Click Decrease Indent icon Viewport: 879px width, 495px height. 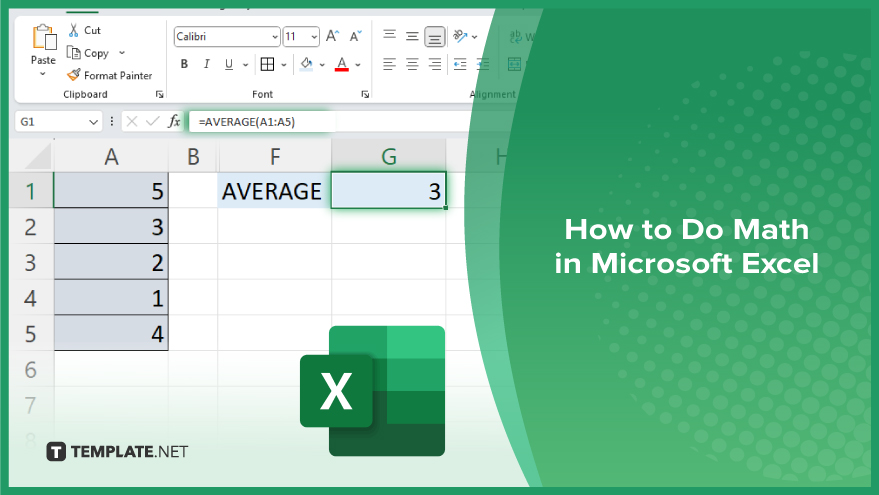point(460,64)
